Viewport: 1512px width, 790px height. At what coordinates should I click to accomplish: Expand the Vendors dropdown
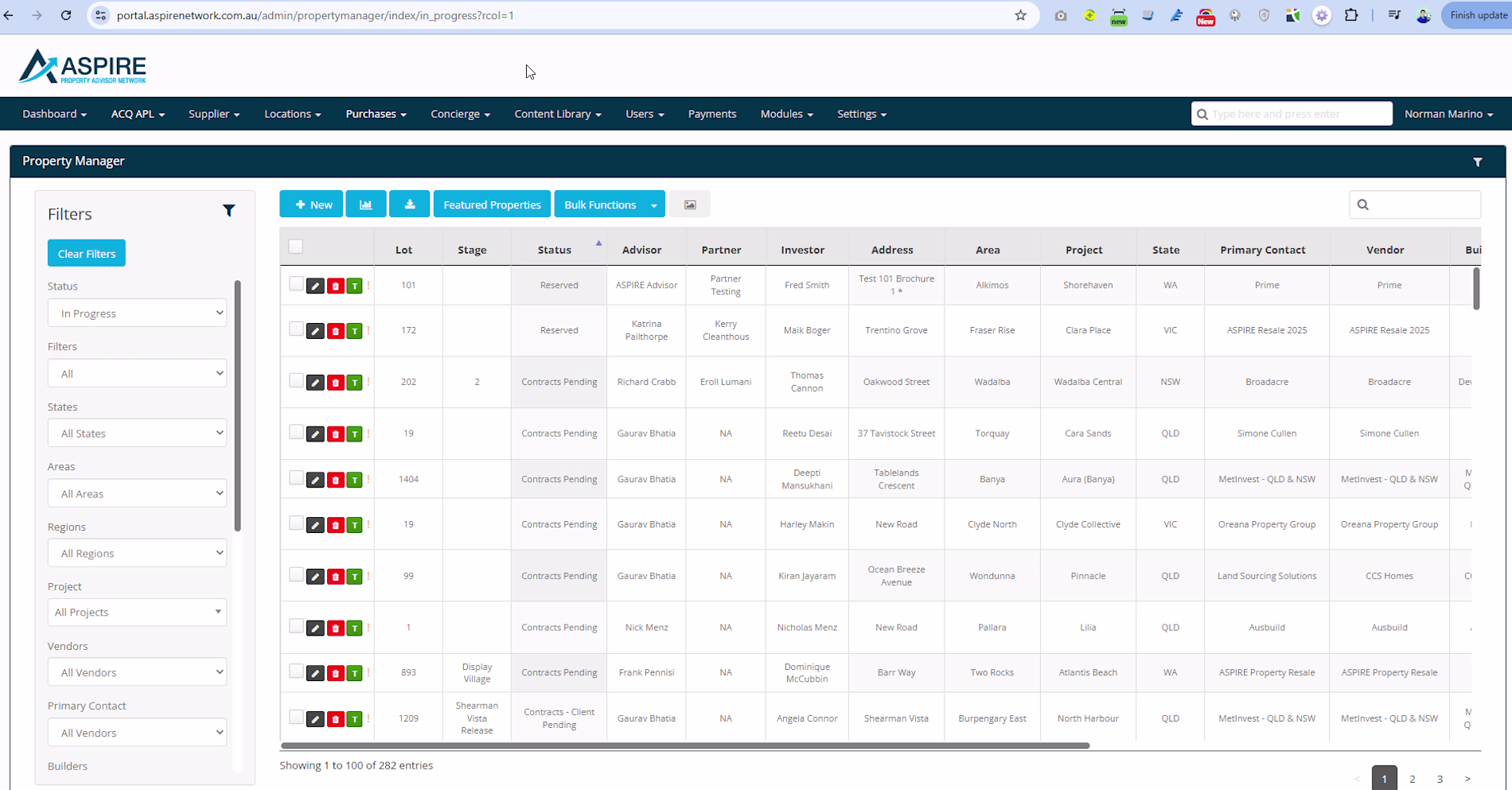tap(137, 672)
